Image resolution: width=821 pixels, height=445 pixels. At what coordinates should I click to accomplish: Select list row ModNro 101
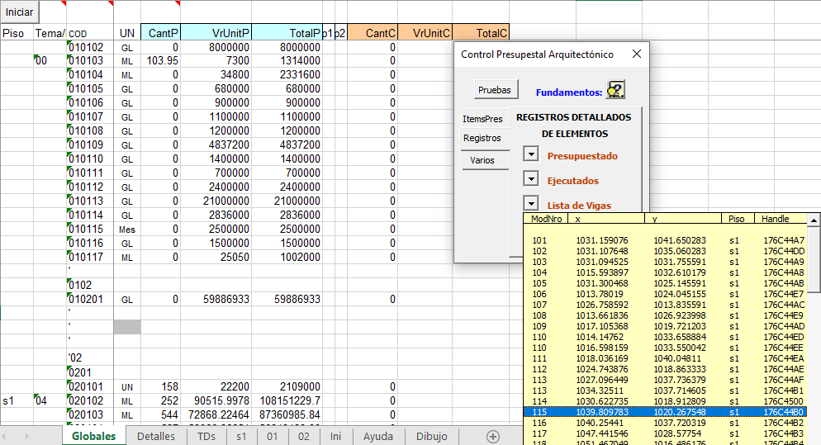pos(664,240)
